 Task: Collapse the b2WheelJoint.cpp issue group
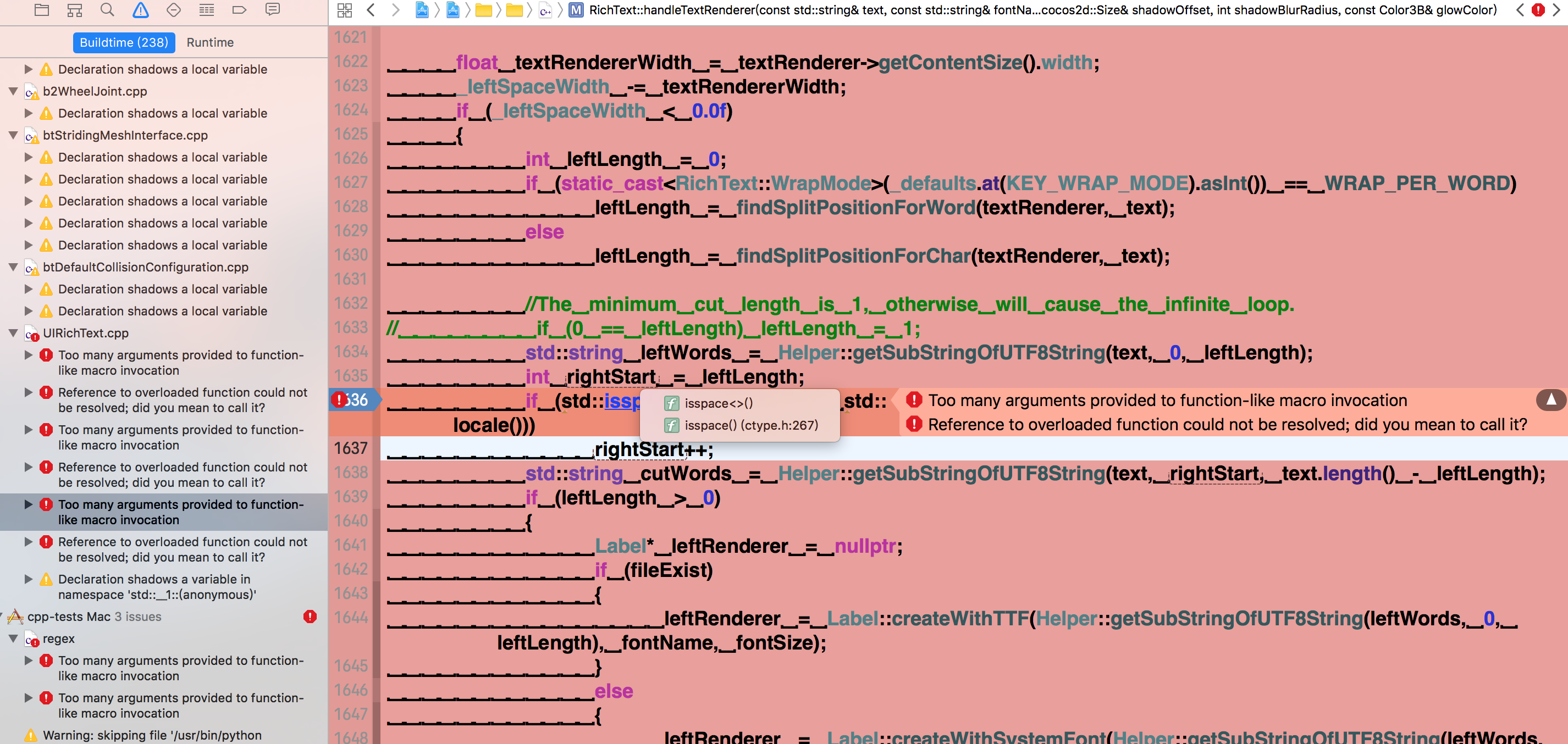(x=13, y=91)
